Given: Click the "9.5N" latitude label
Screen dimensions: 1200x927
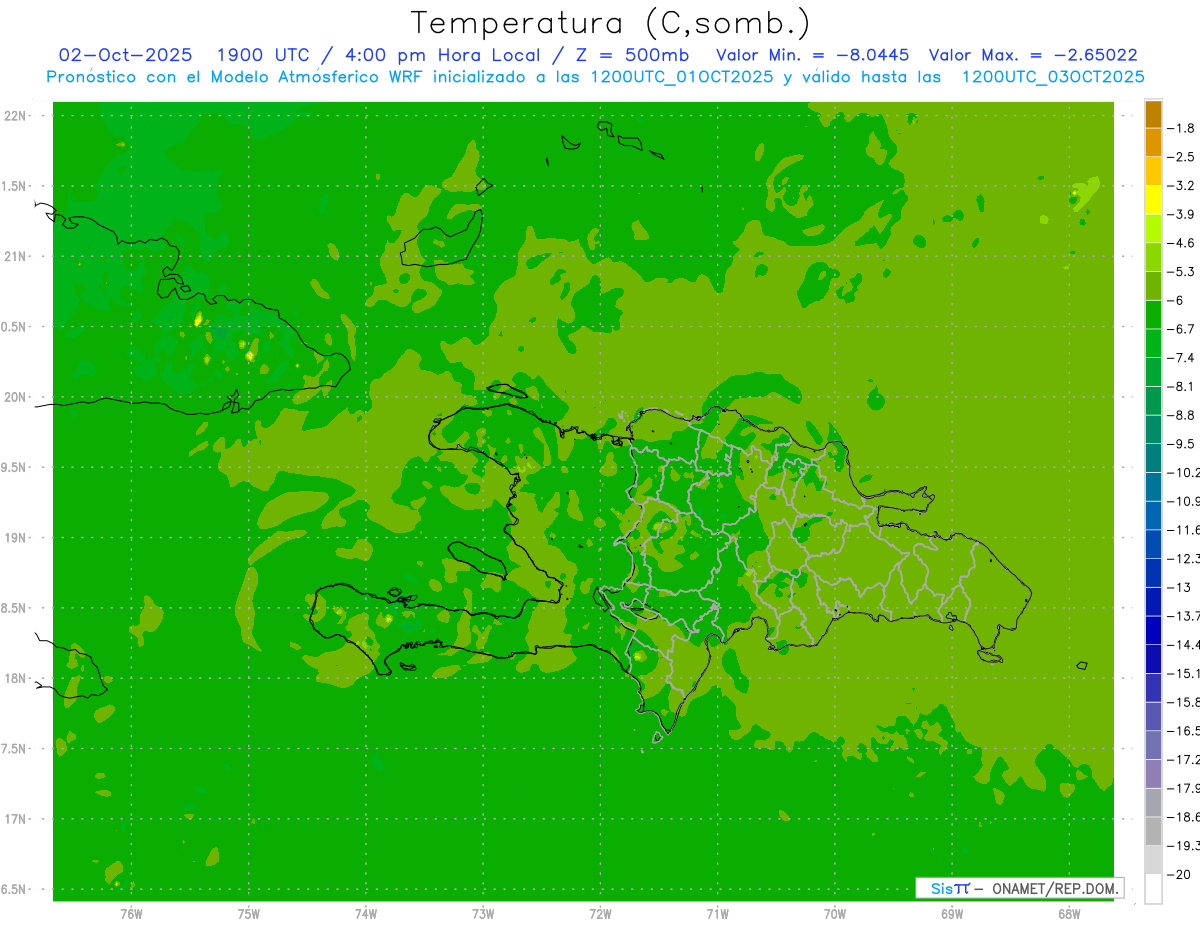Looking at the screenshot, I should 15,467.
